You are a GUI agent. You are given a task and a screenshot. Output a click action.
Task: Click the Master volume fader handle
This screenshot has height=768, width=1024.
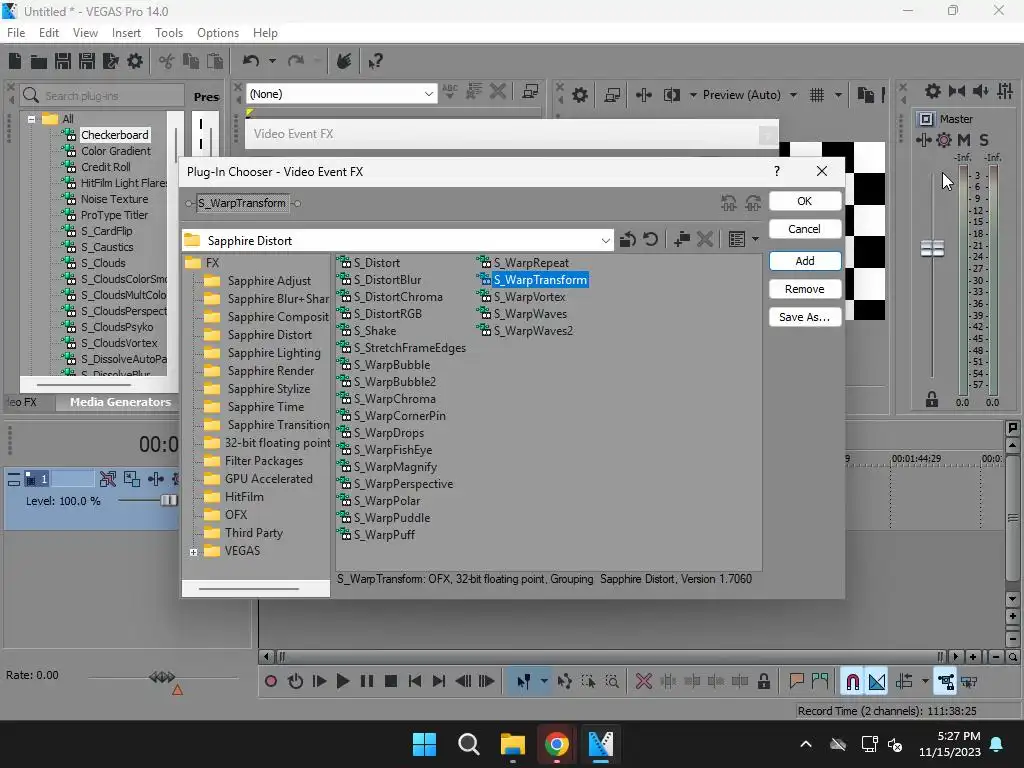coord(932,249)
